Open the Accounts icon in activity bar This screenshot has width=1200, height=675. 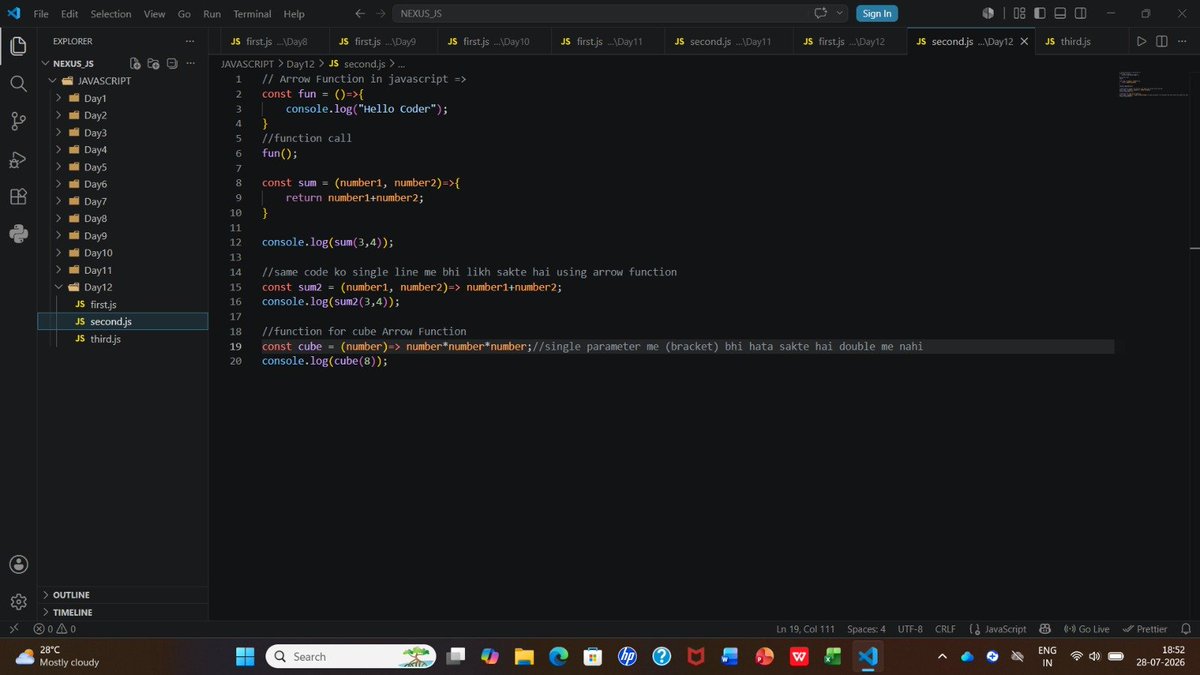pyautogui.click(x=18, y=564)
